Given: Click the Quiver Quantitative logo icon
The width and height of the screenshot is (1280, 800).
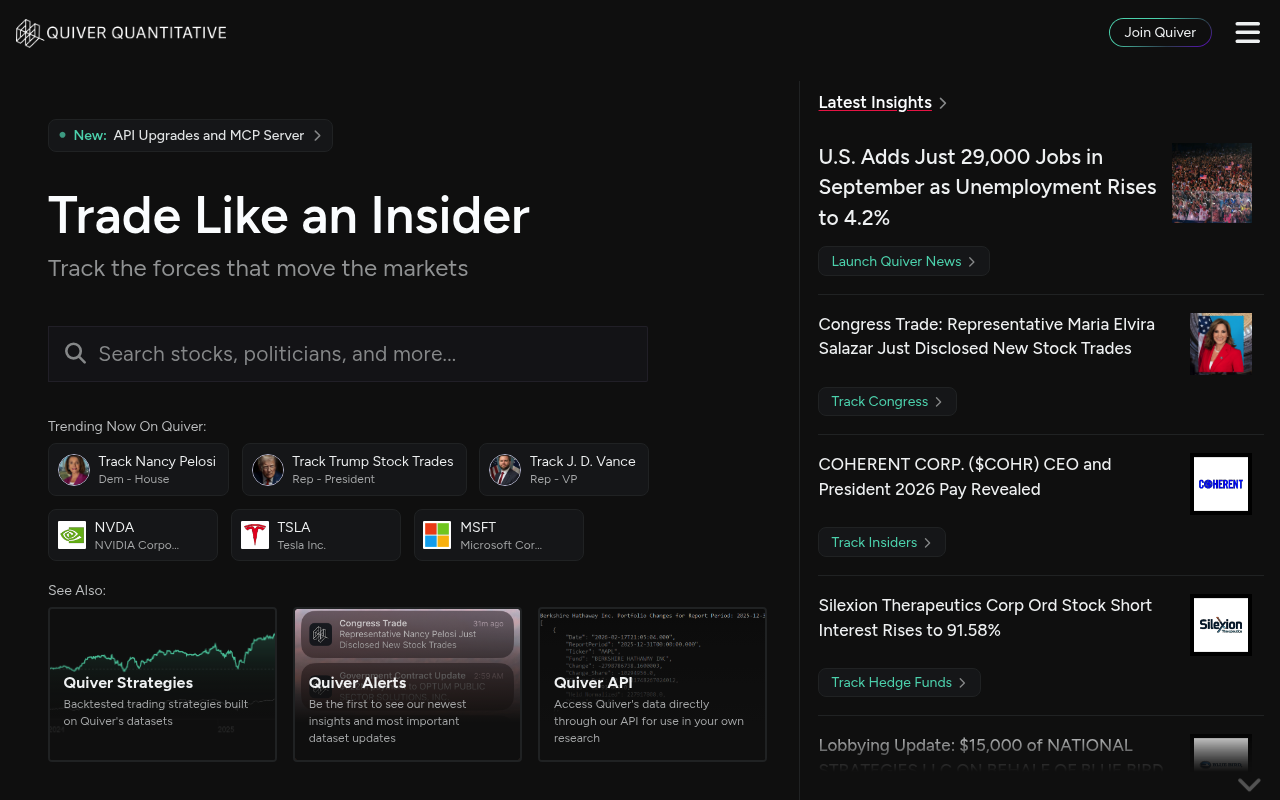Looking at the screenshot, I should [x=29, y=33].
